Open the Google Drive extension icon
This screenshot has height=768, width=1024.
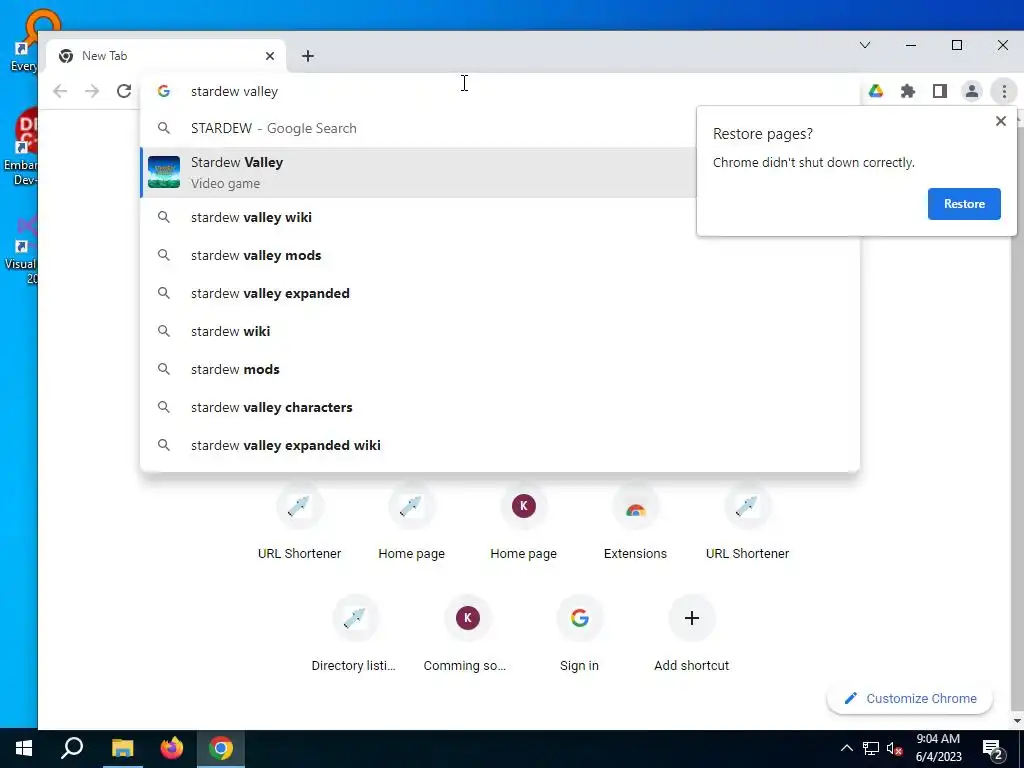pos(876,91)
